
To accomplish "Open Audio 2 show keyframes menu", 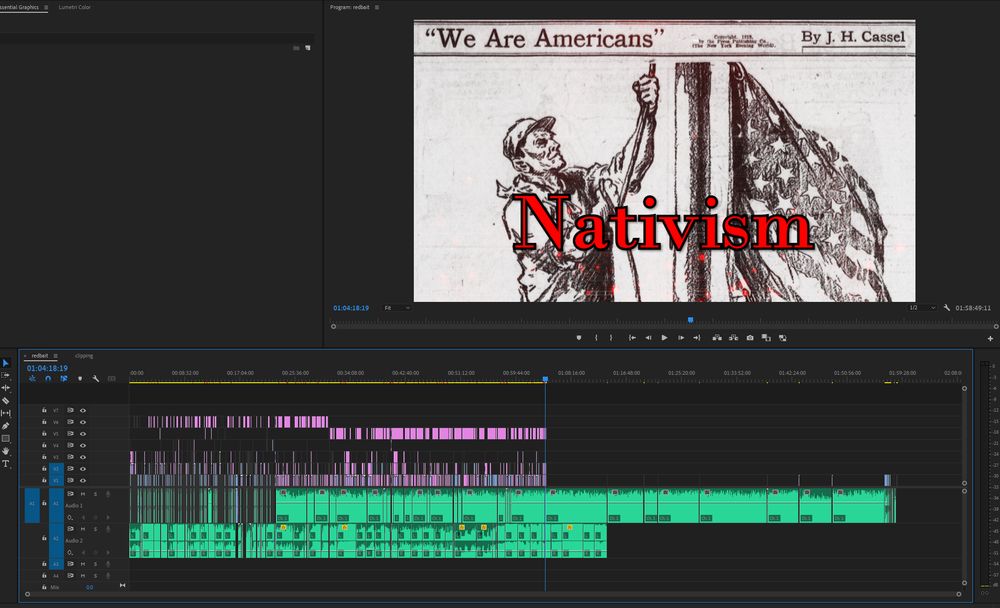I will (70, 552).
